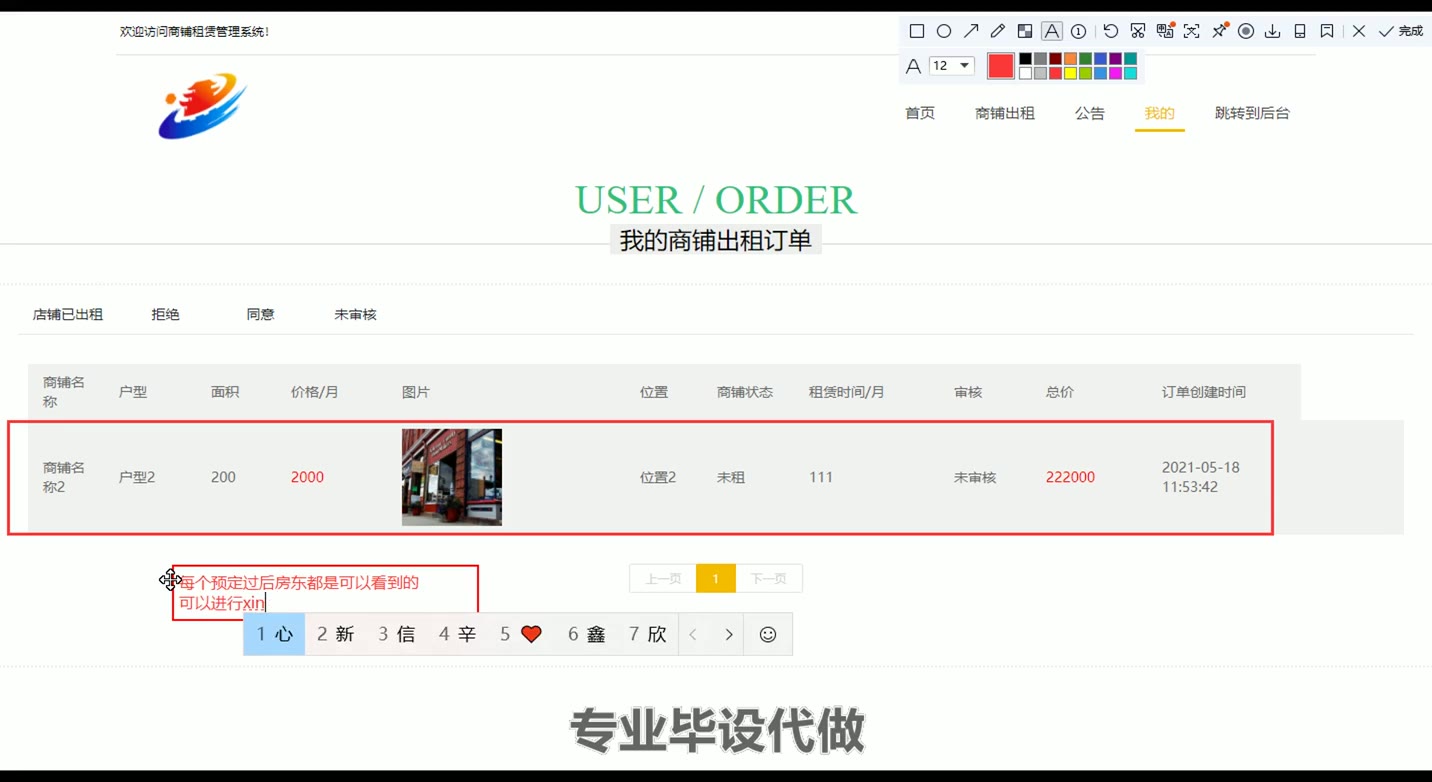This screenshot has height=782, width=1432.
Task: Open the 公告 navigation item
Action: [x=1090, y=113]
